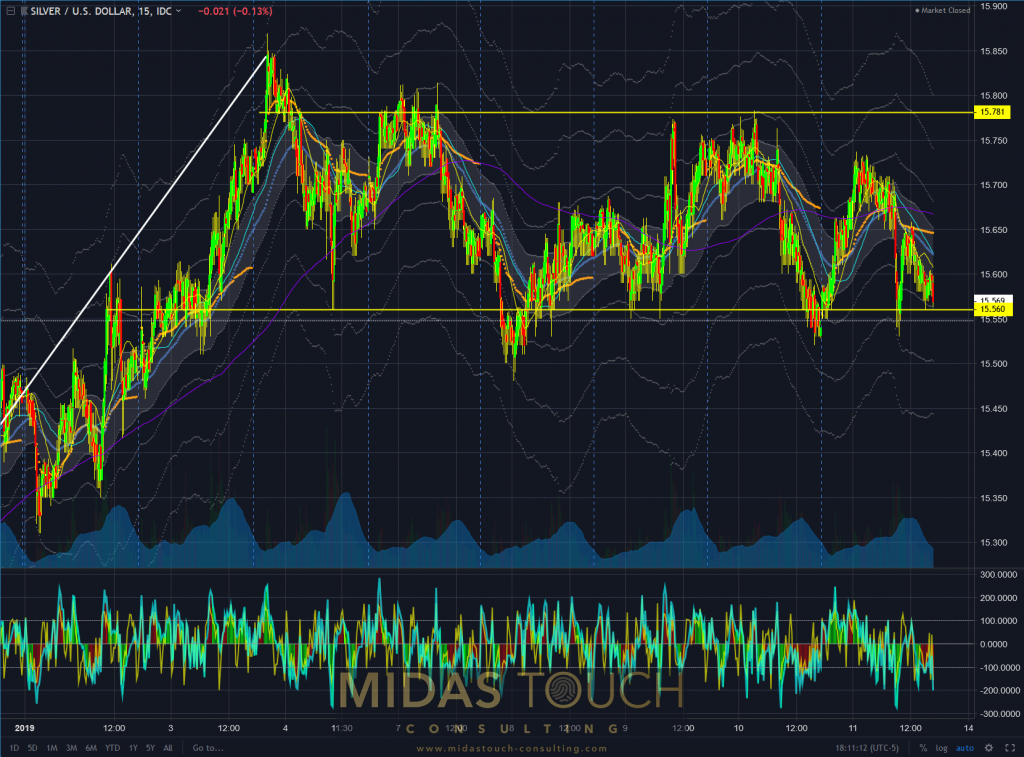Toggle auto scale mode
The height and width of the screenshot is (757, 1024).
[964, 747]
